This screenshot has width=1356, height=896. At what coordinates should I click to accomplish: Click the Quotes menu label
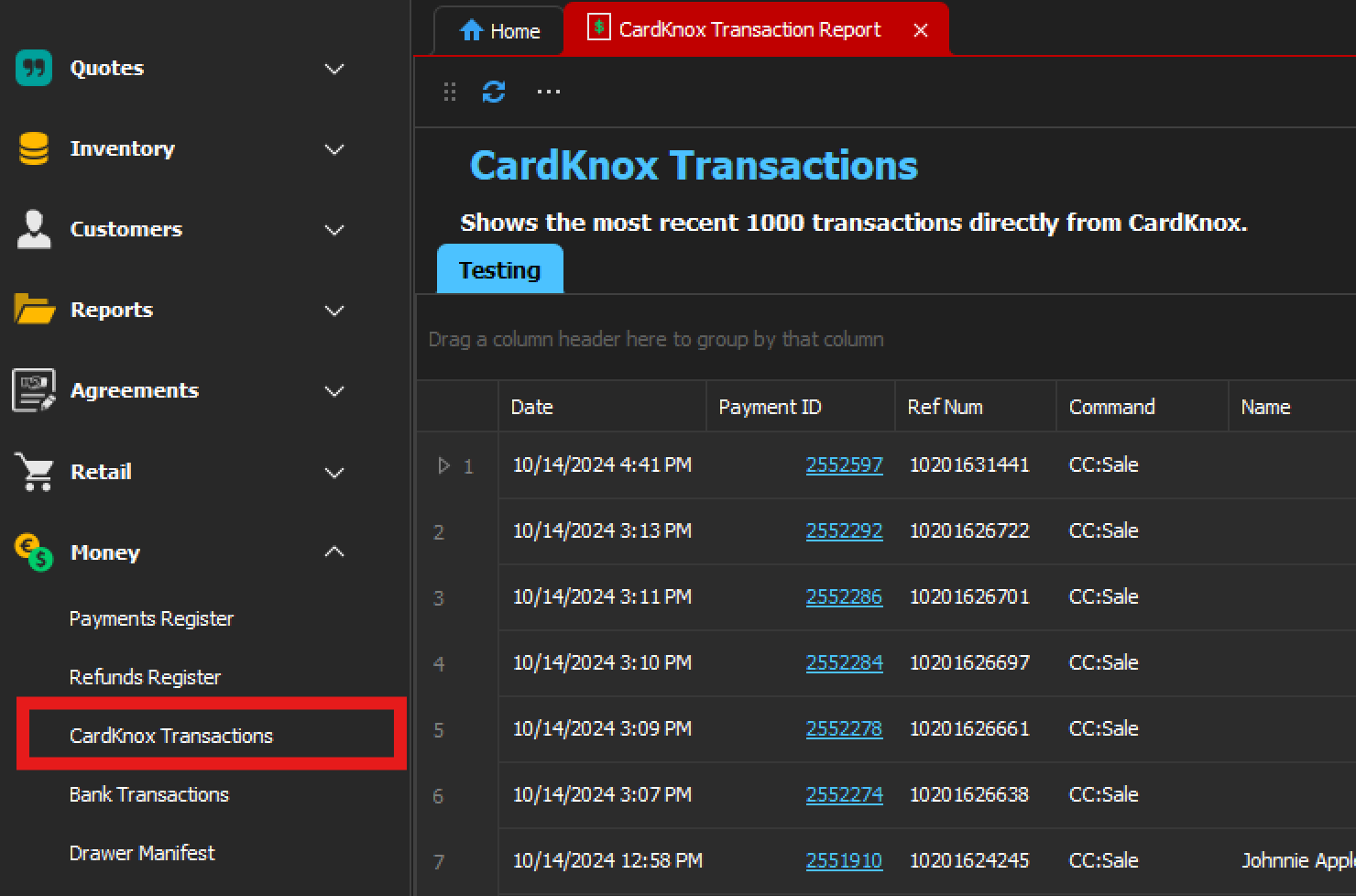click(107, 68)
